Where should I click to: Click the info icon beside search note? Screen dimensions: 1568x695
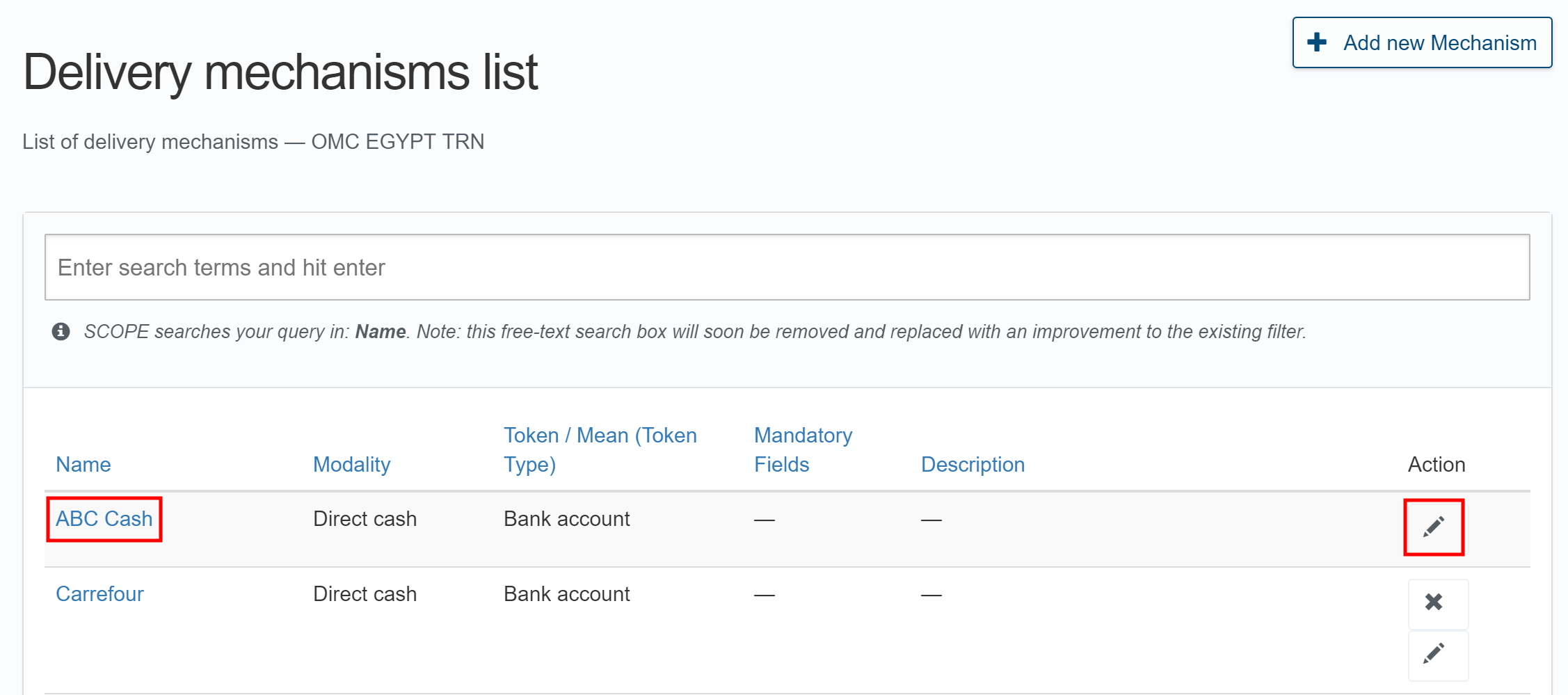click(x=61, y=331)
